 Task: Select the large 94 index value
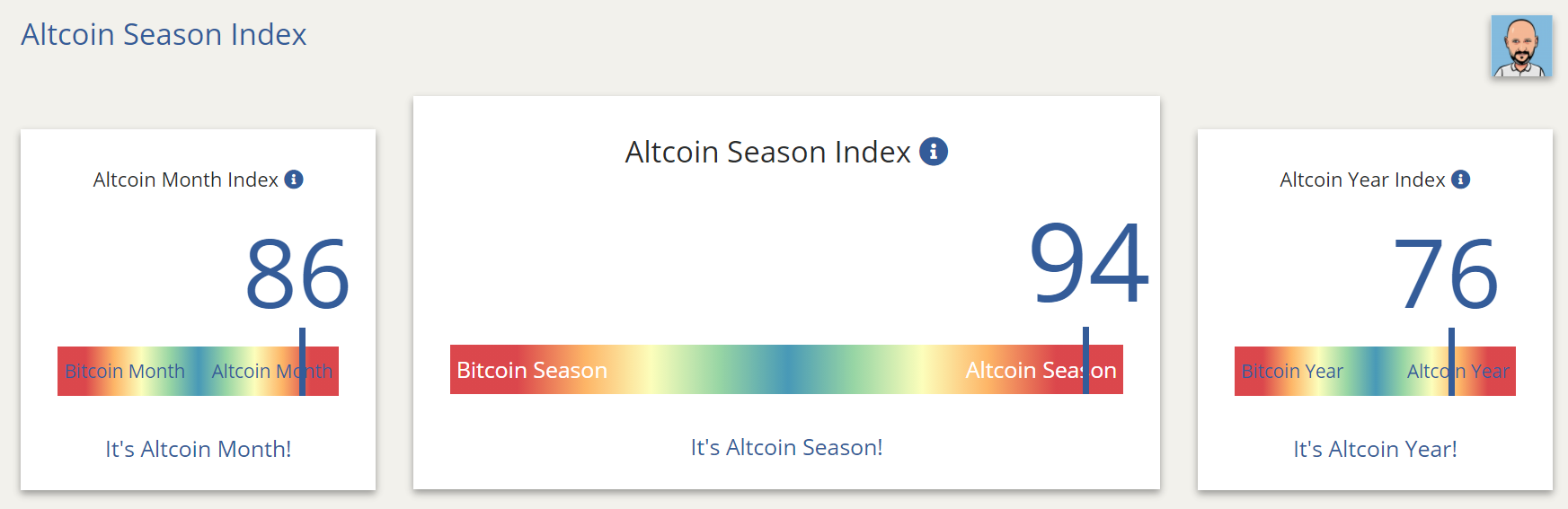(1089, 263)
